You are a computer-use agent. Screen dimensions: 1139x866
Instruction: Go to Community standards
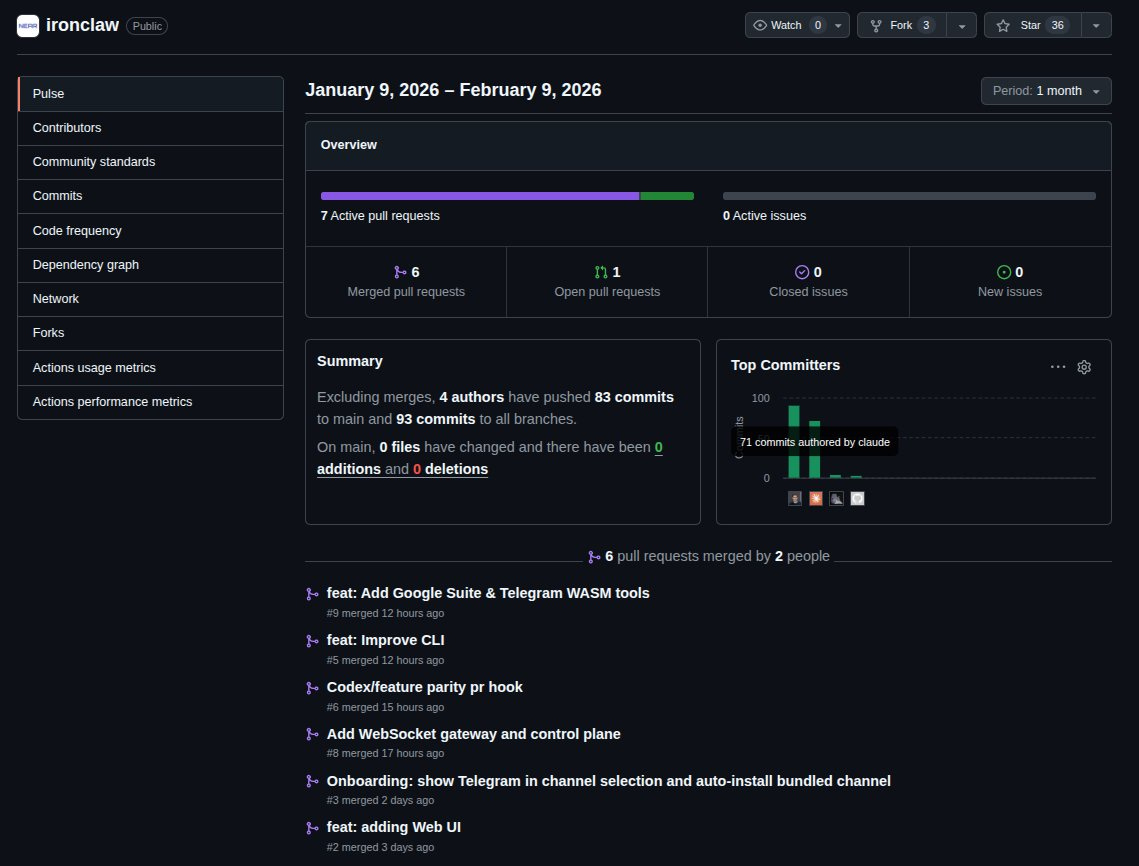[150, 162]
